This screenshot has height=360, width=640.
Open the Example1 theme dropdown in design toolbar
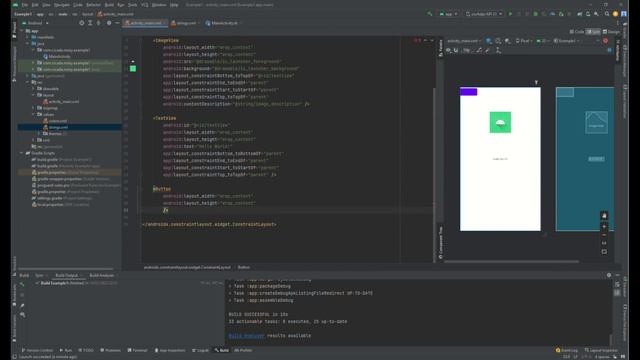[567, 41]
